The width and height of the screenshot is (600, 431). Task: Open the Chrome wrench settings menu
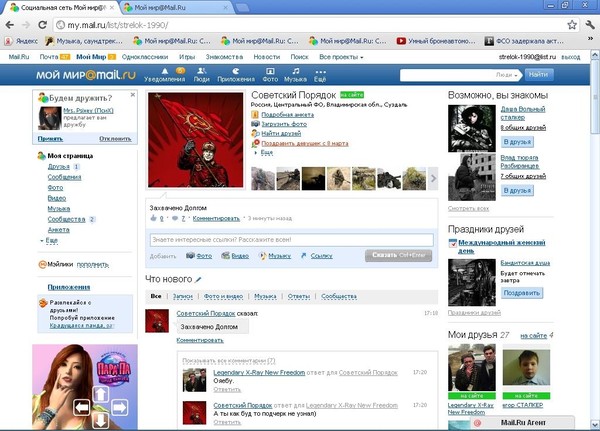coord(590,25)
